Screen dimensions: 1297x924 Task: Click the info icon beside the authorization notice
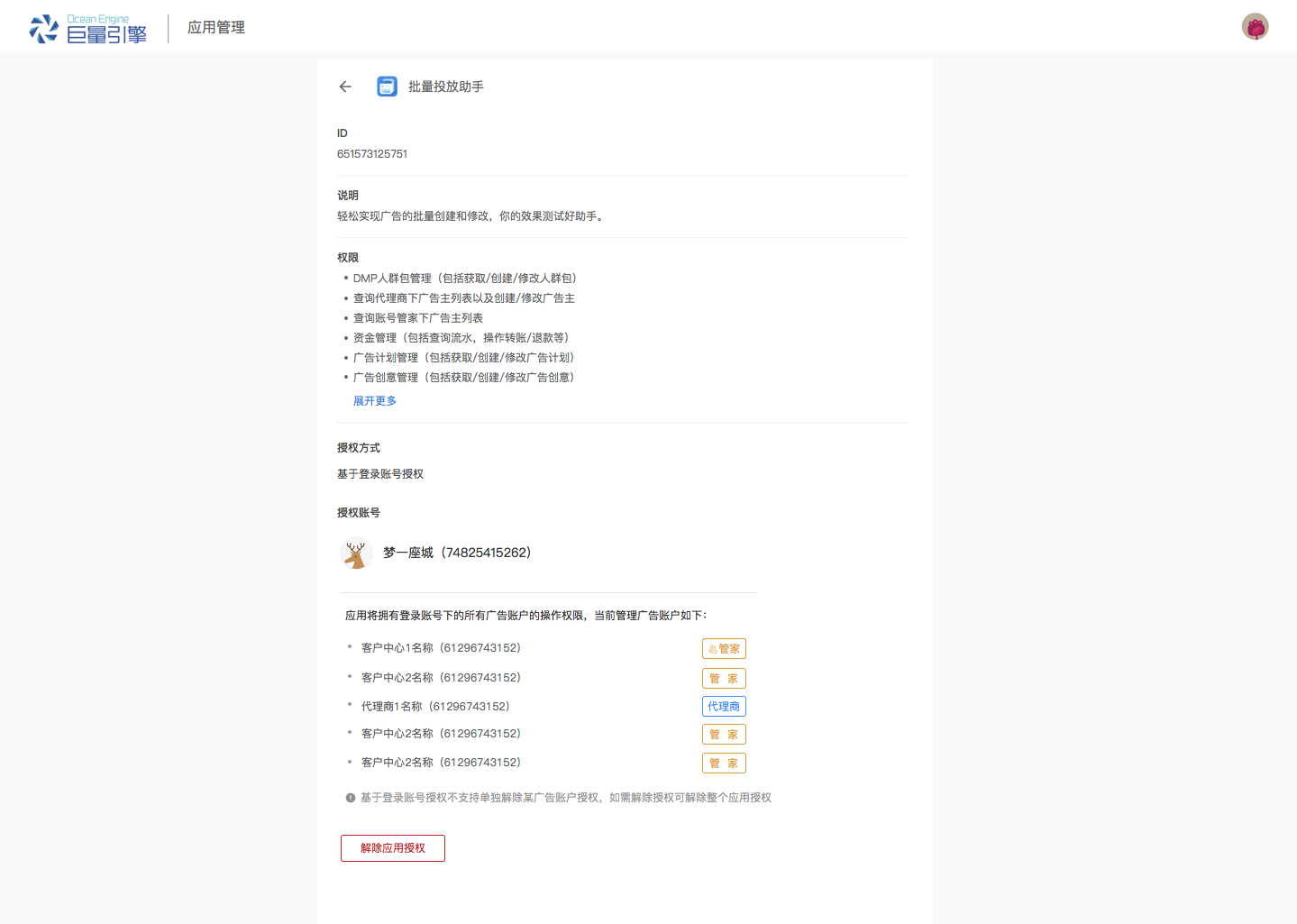pyautogui.click(x=351, y=798)
